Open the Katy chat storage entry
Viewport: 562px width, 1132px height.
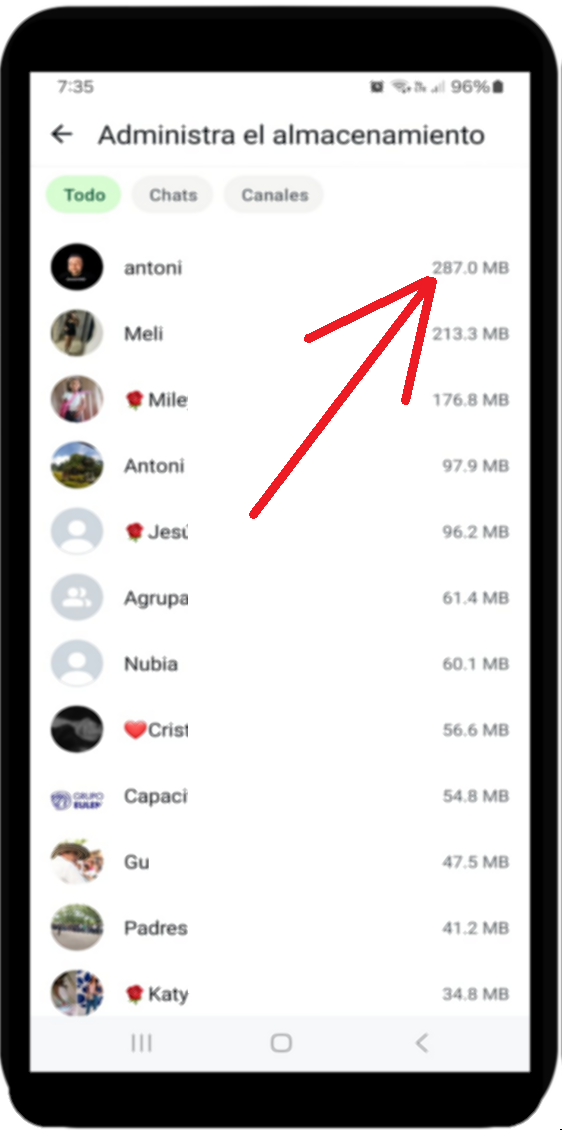pyautogui.click(x=280, y=994)
